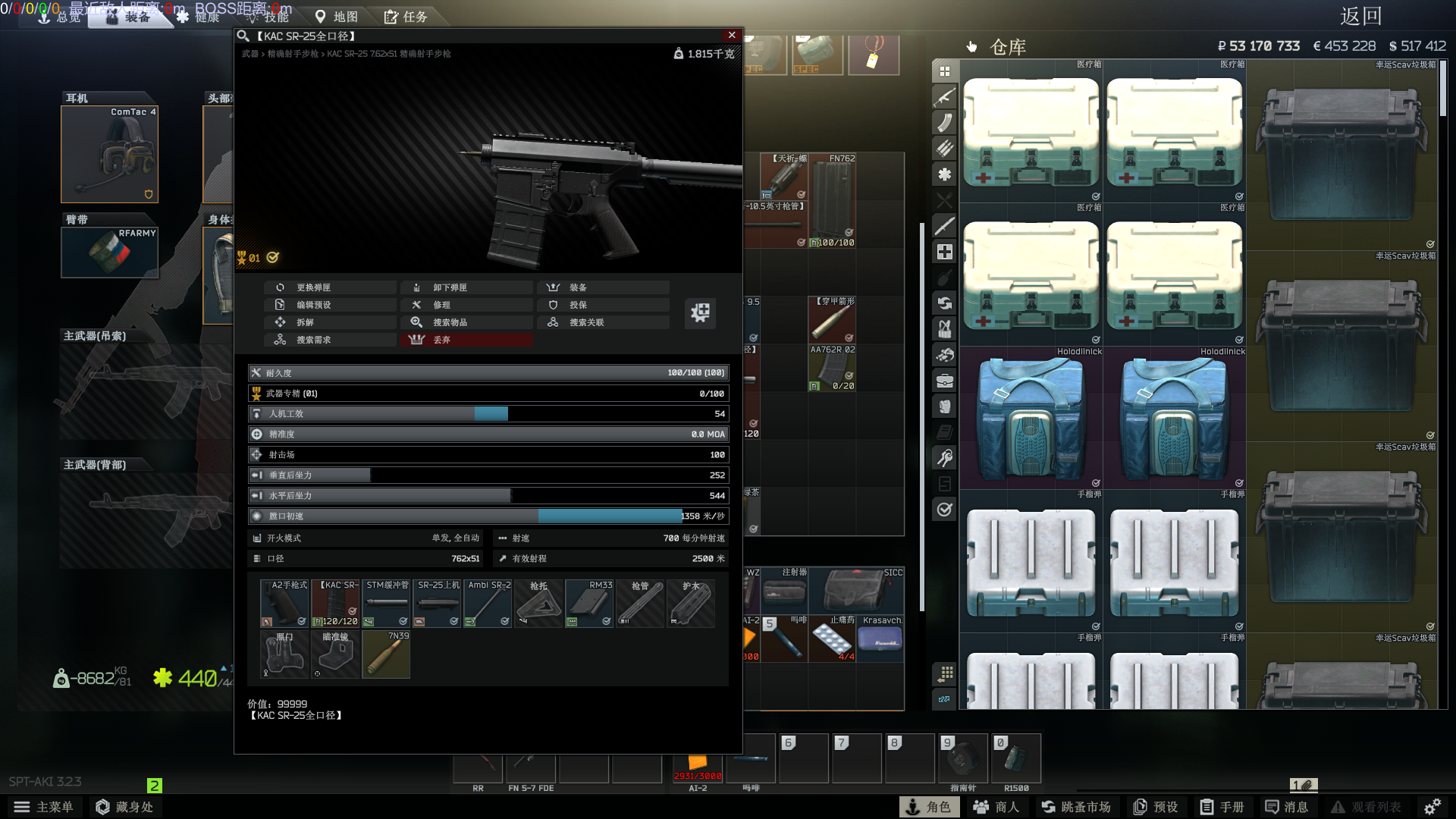Choose 更换弹匣 change magazine option
1456x819 pixels.
[x=313, y=287]
